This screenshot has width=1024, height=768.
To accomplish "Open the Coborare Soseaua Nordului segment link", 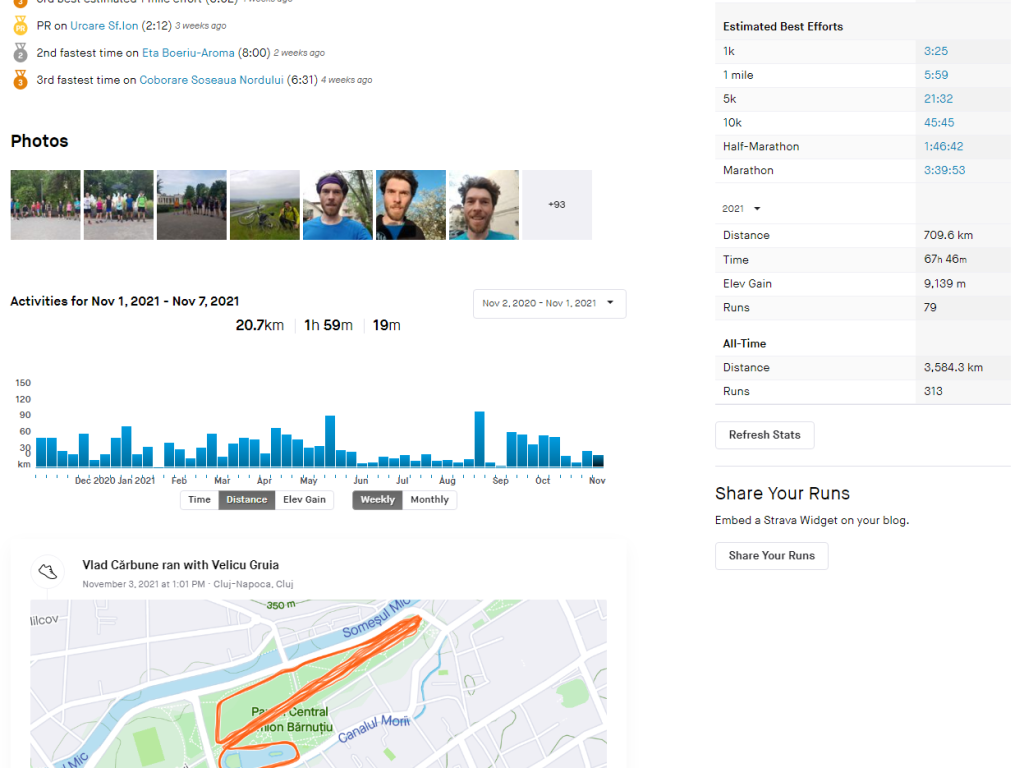I will point(212,80).
